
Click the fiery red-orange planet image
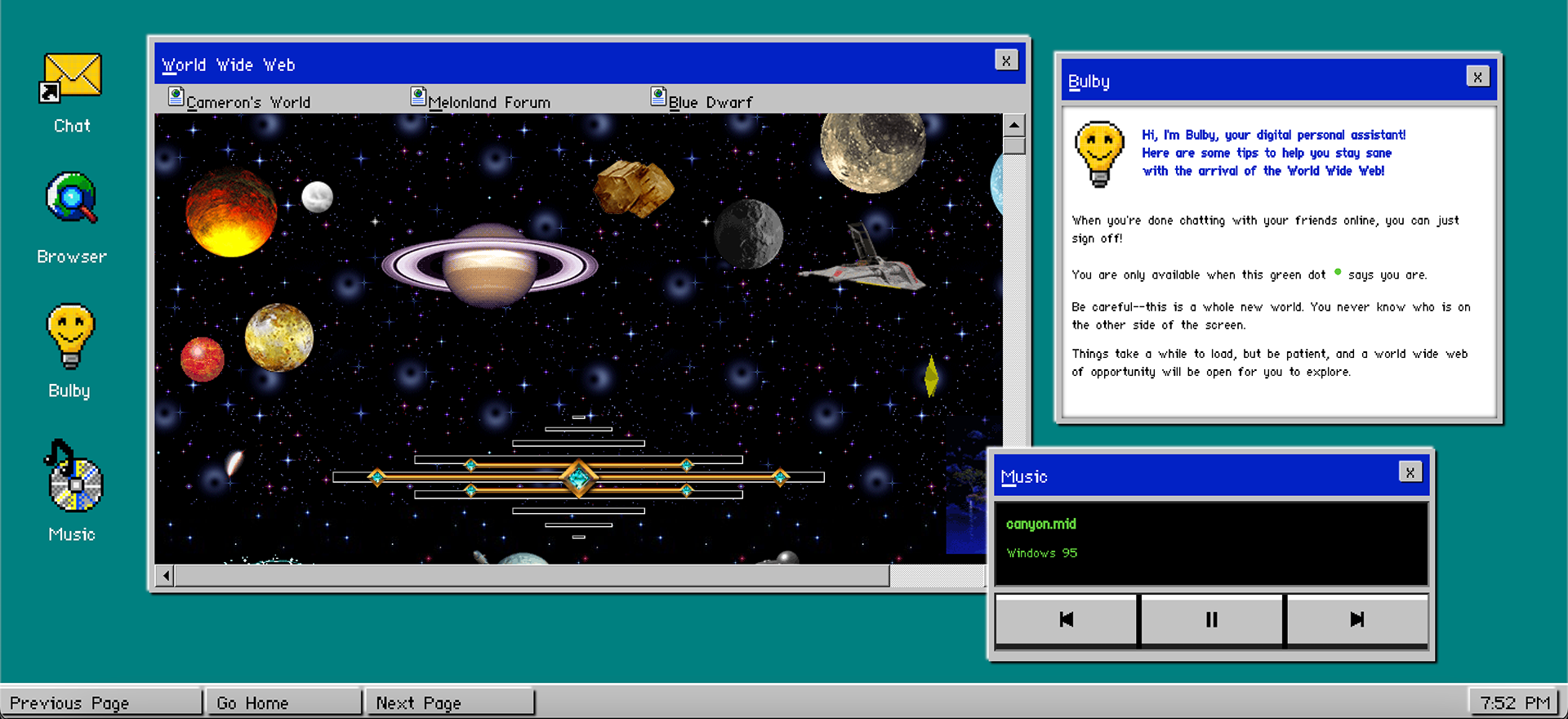[231, 212]
